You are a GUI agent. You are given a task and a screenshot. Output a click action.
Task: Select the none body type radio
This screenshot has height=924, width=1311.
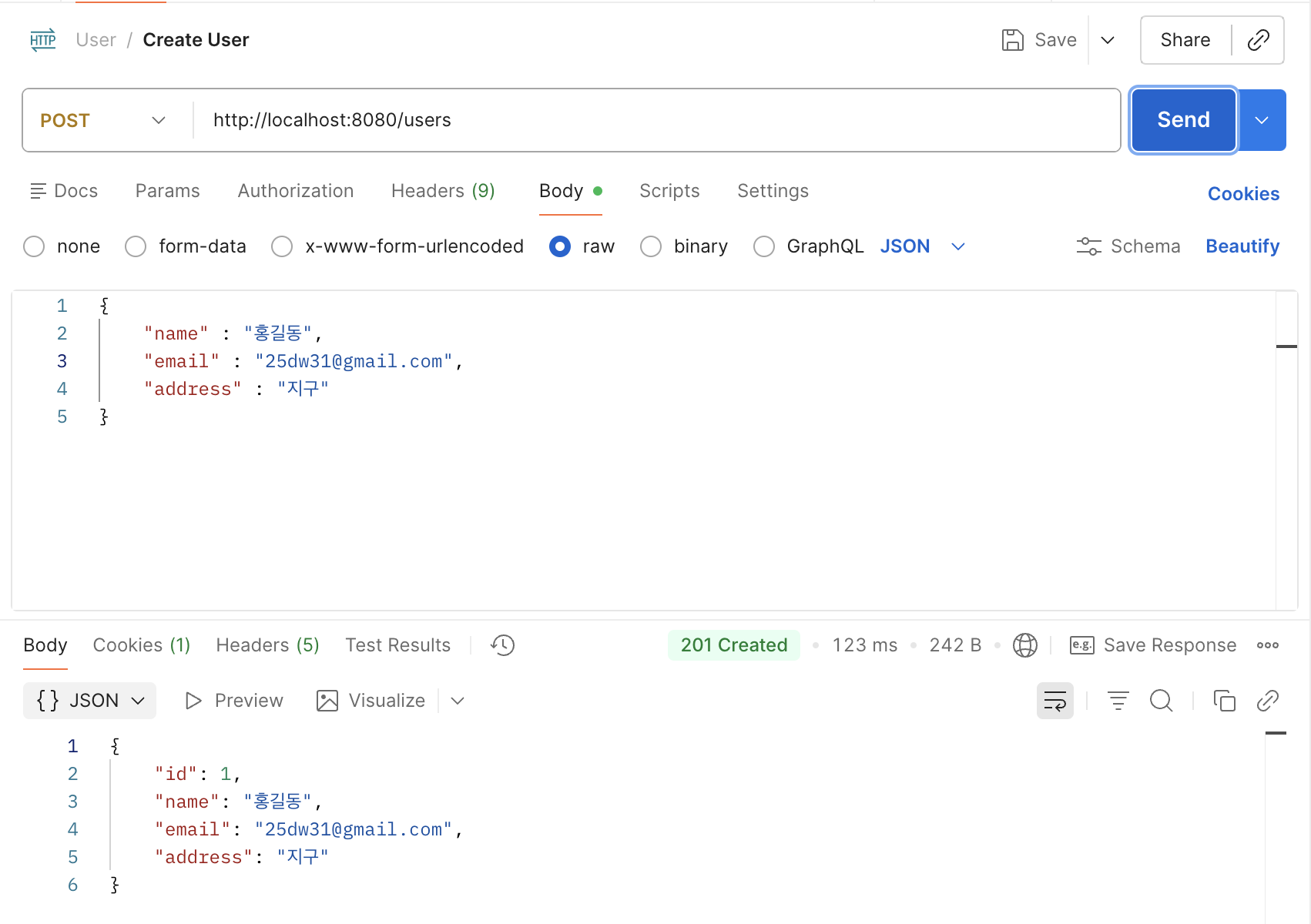tap(34, 246)
